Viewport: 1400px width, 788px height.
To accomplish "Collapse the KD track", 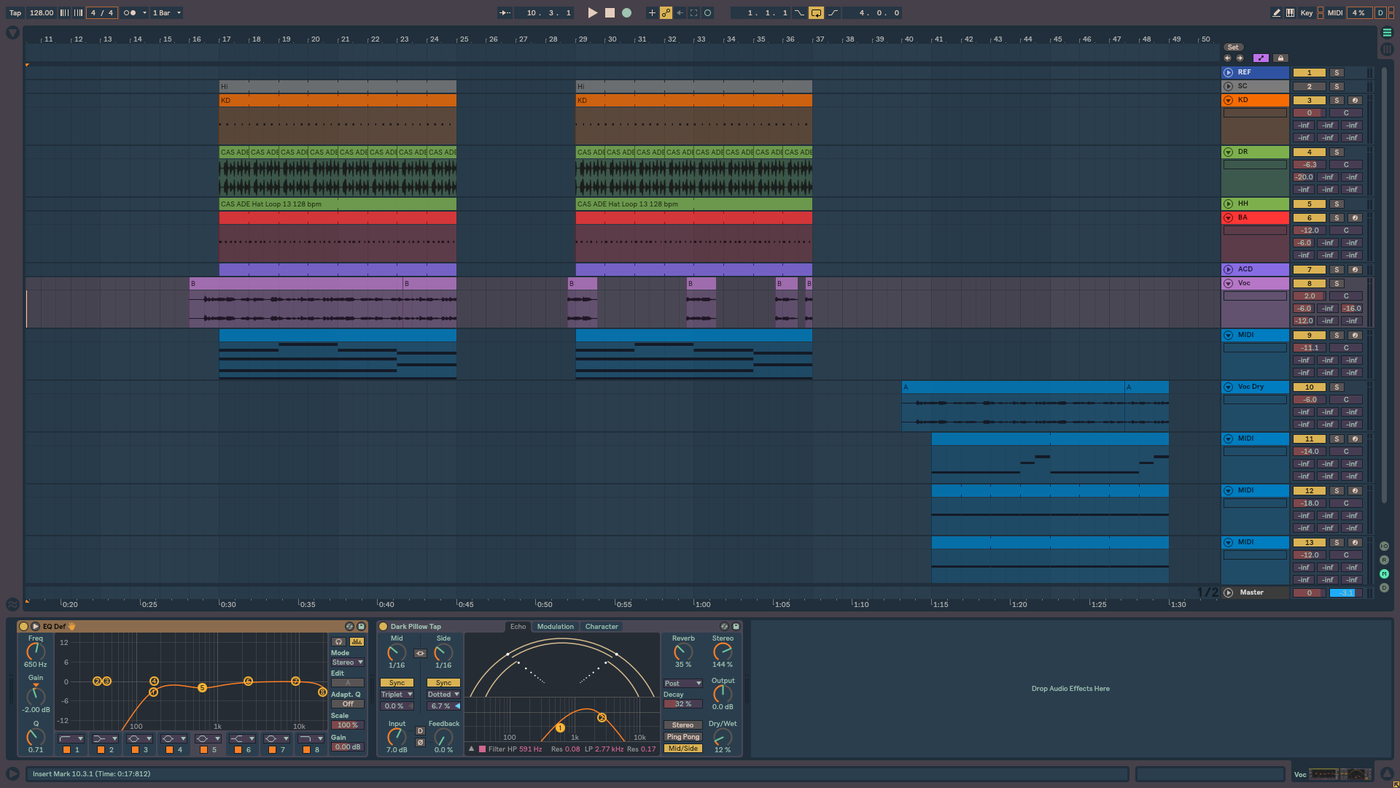I will coord(1228,100).
